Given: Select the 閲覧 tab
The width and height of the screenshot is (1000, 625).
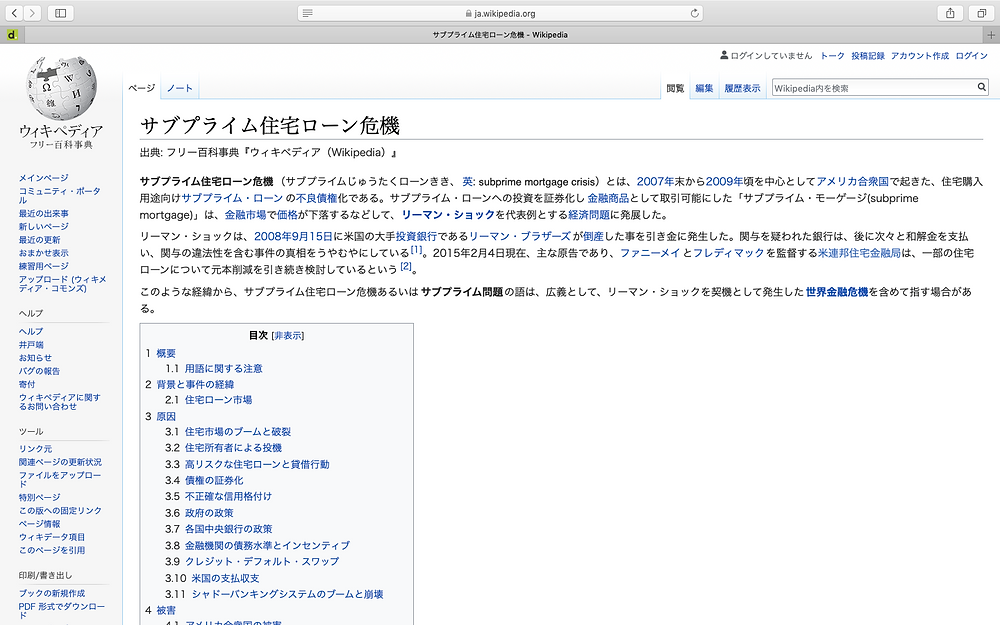Looking at the screenshot, I should 675,89.
